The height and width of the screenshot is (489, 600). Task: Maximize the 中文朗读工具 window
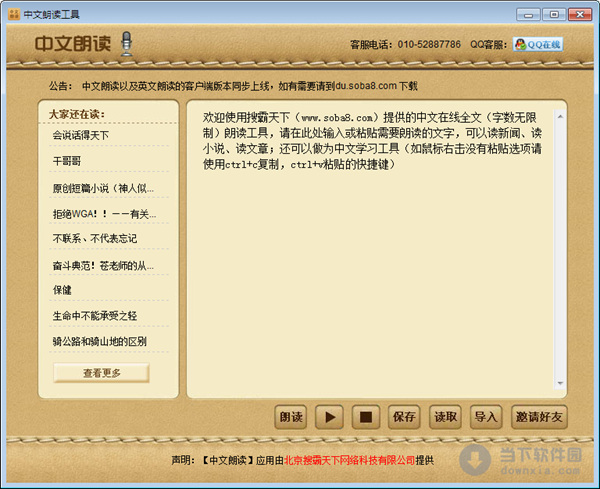point(554,15)
